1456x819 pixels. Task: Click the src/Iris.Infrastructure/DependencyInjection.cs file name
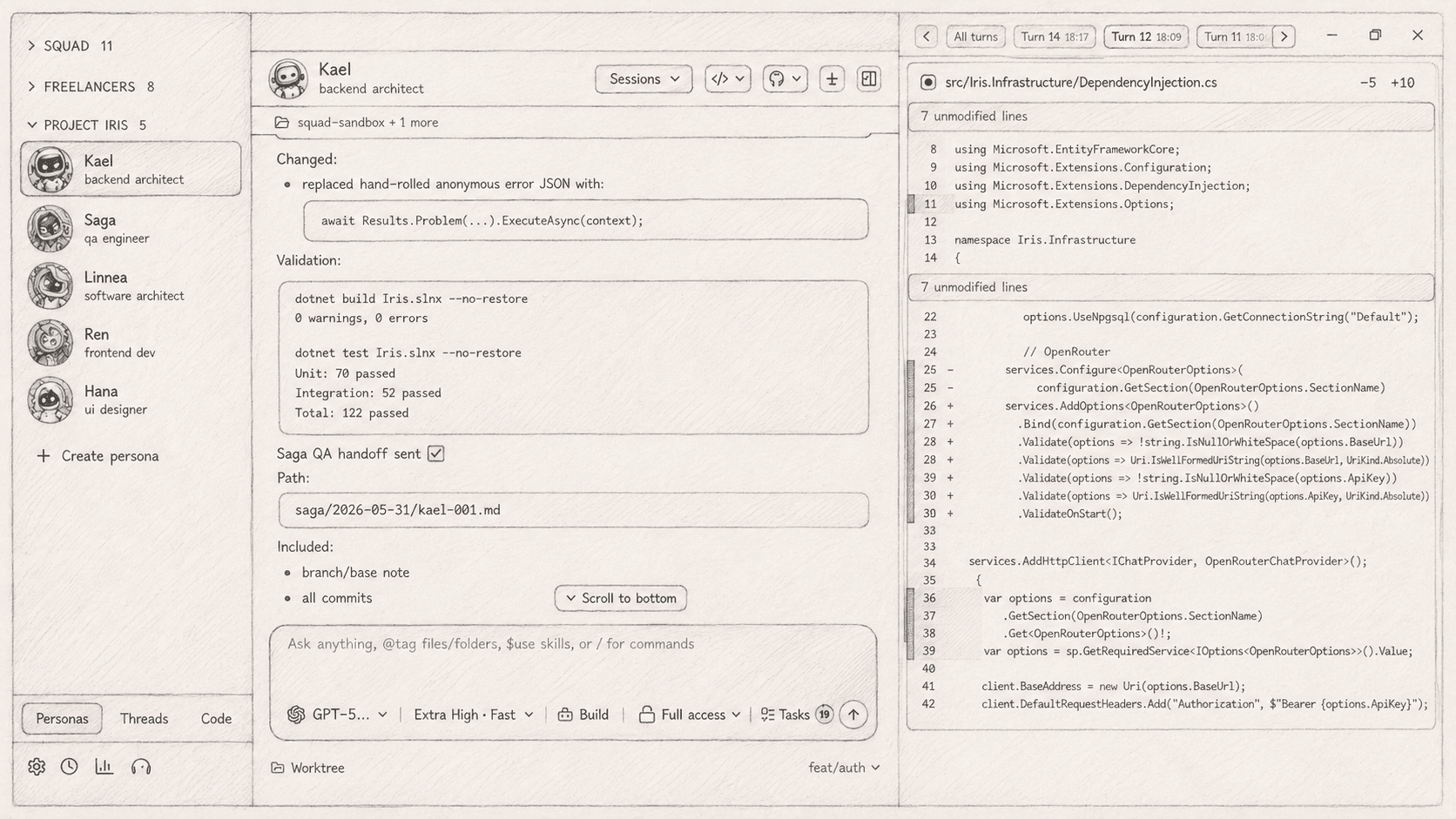coord(1081,83)
